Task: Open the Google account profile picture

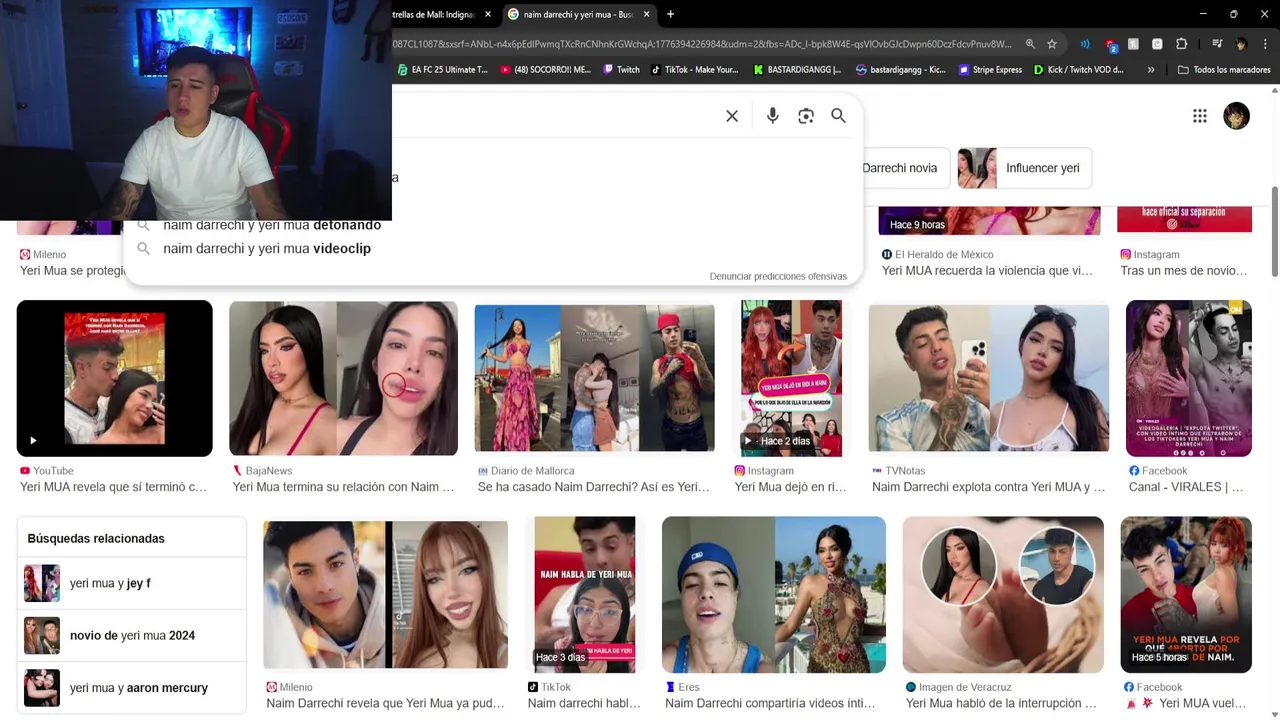Action: pyautogui.click(x=1237, y=116)
